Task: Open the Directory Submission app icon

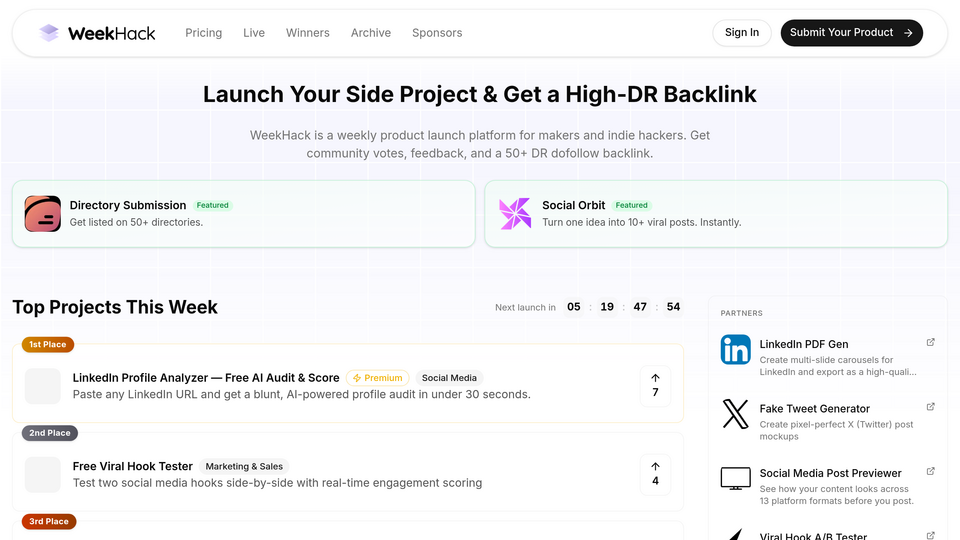Action: (43, 214)
